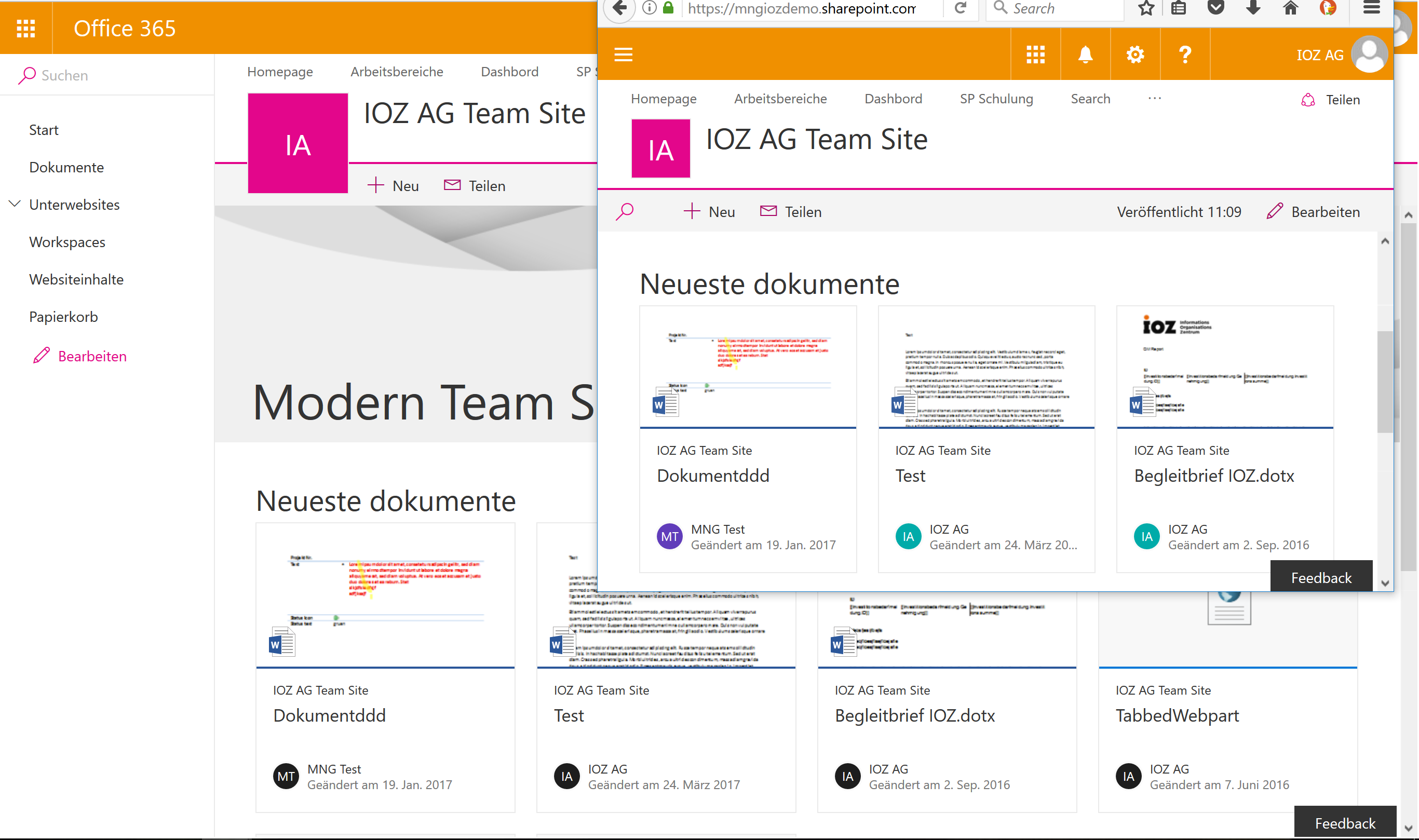Click the DuckDuckGo extension icon
The image size is (1419, 840).
tap(1328, 7)
